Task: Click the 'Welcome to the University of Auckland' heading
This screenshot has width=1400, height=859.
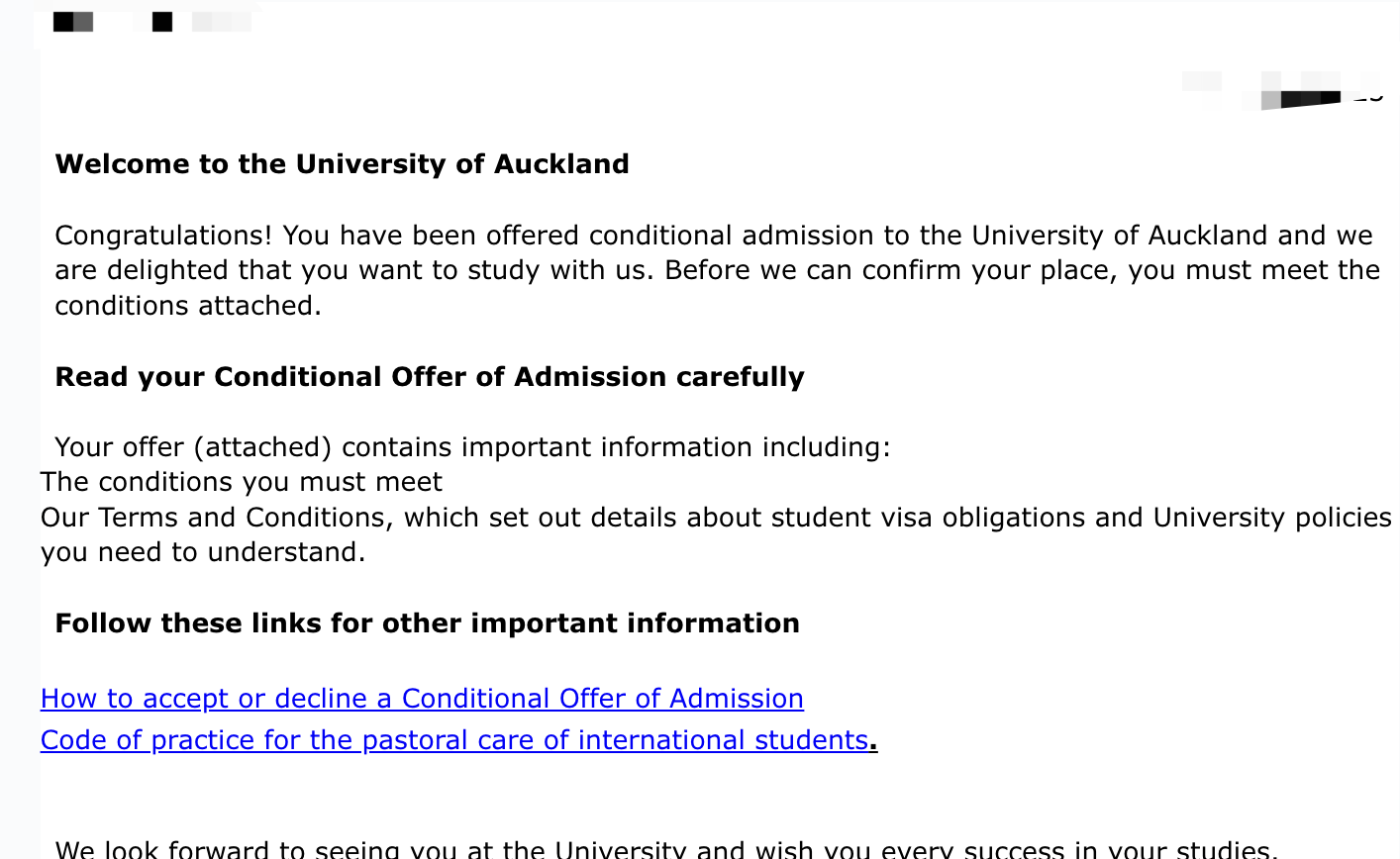Action: pyautogui.click(x=342, y=164)
